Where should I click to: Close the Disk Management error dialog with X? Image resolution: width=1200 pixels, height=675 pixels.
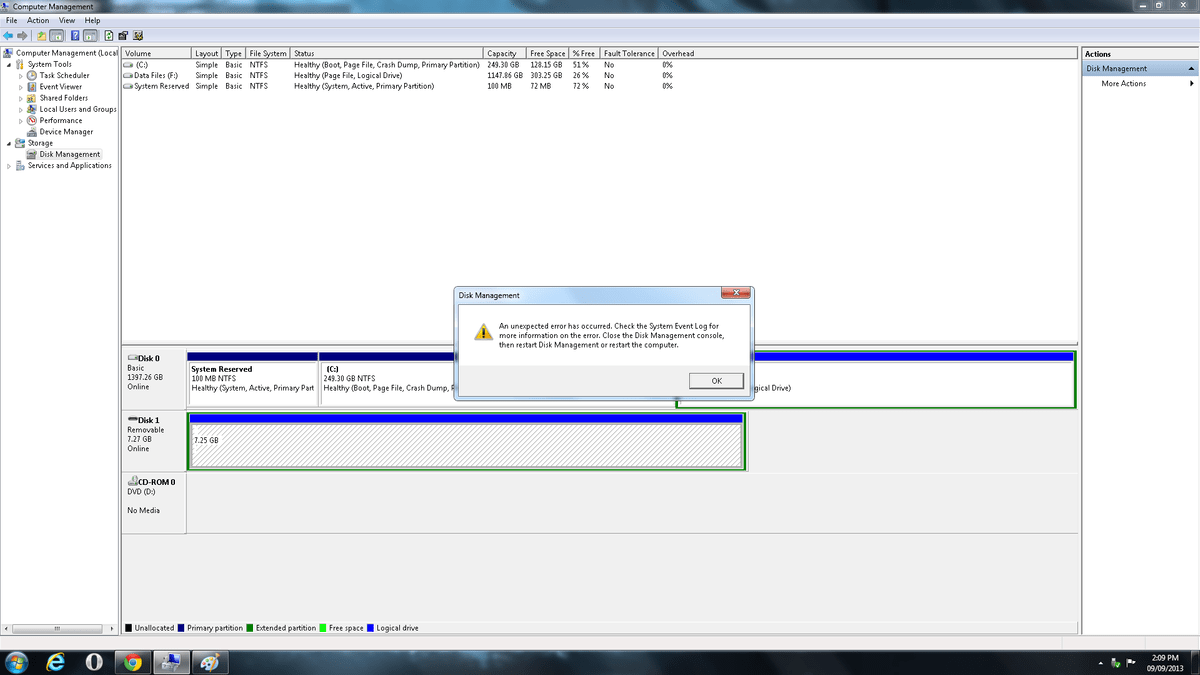coord(735,293)
